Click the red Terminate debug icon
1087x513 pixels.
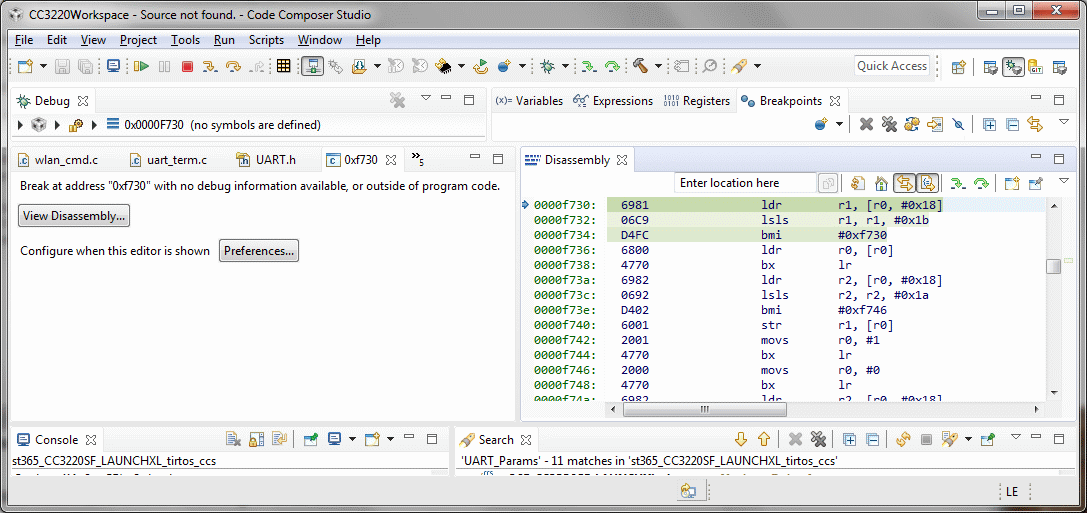187,67
